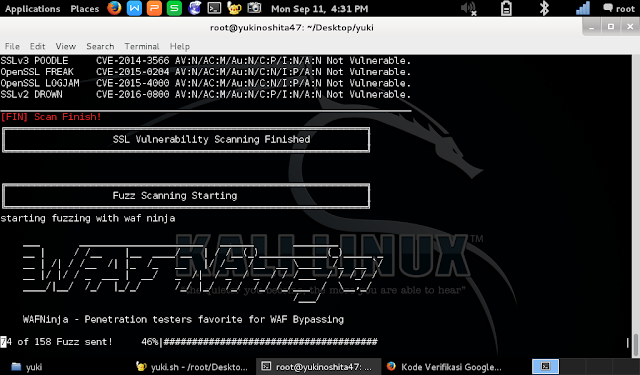Click 'Fuzz Scanning Starting' banner text
The width and height of the screenshot is (640, 375).
175,195
